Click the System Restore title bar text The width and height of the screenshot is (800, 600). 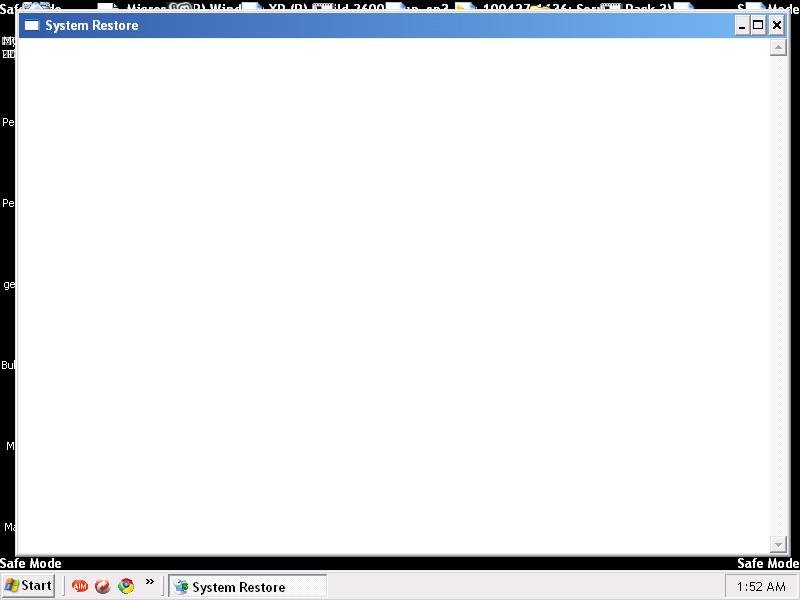coord(92,25)
